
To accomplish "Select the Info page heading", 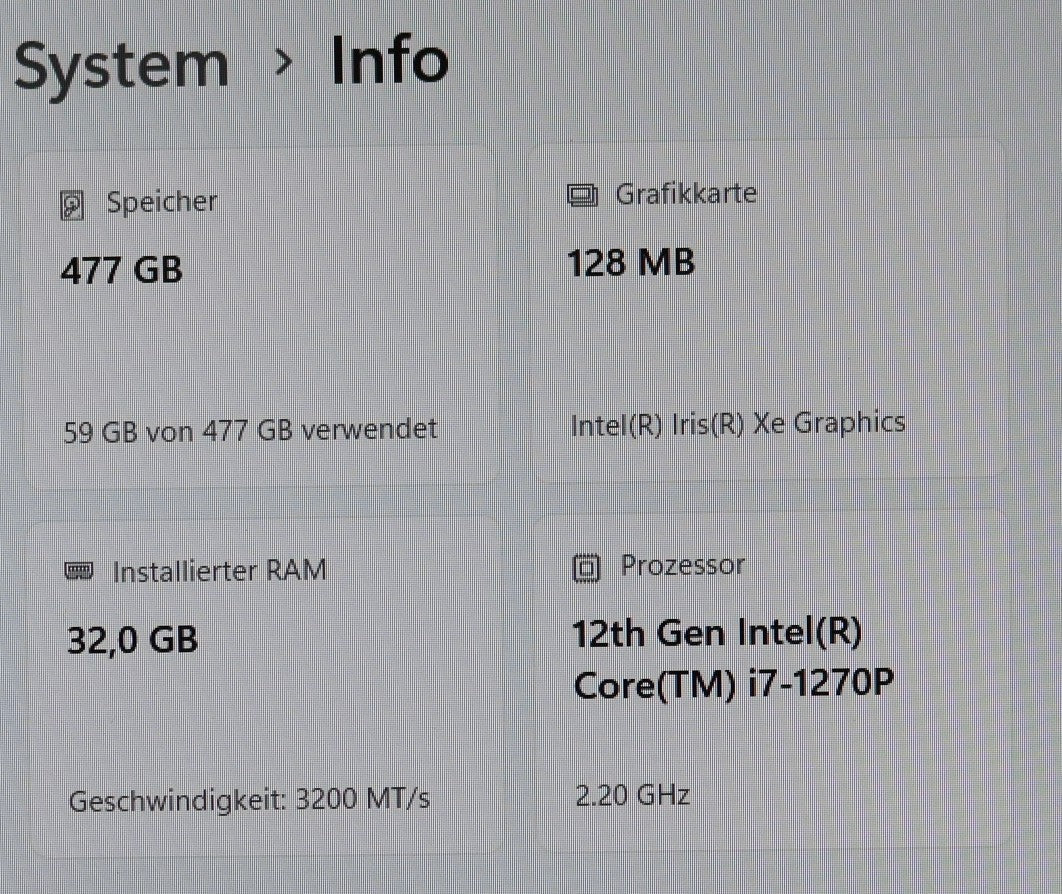I will 390,60.
